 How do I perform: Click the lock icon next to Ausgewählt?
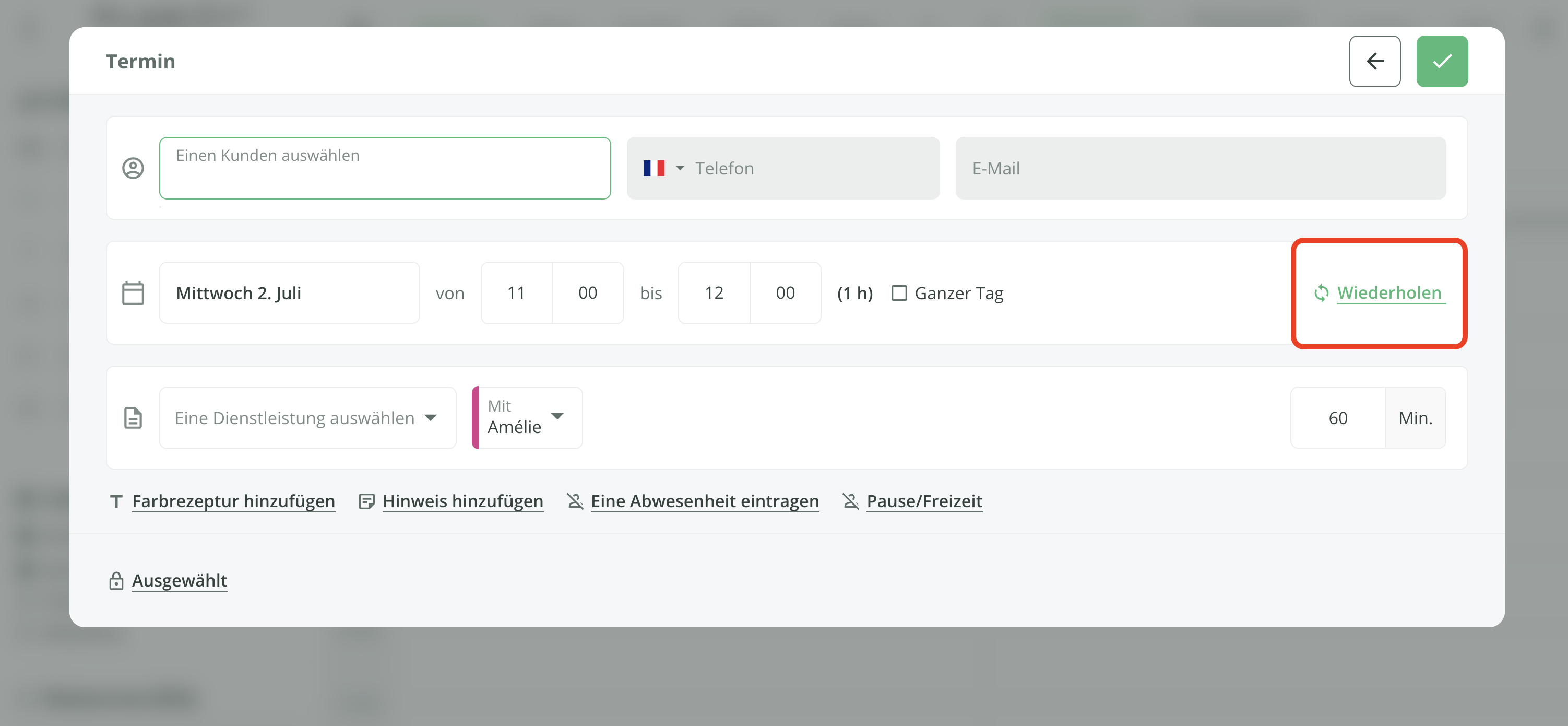coord(116,581)
